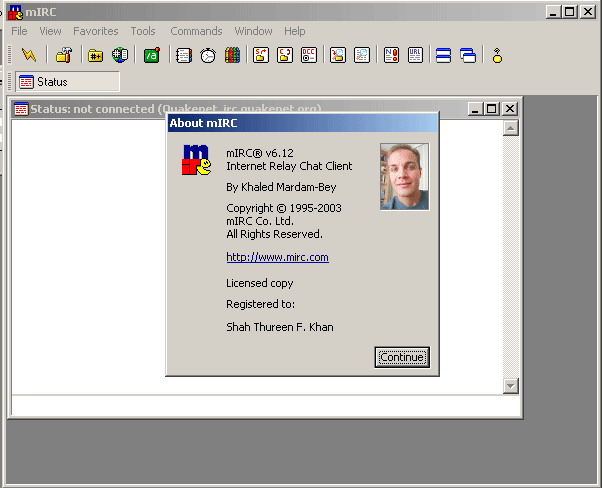
Task: Click the Connect lightning bolt icon
Action: click(x=29, y=55)
